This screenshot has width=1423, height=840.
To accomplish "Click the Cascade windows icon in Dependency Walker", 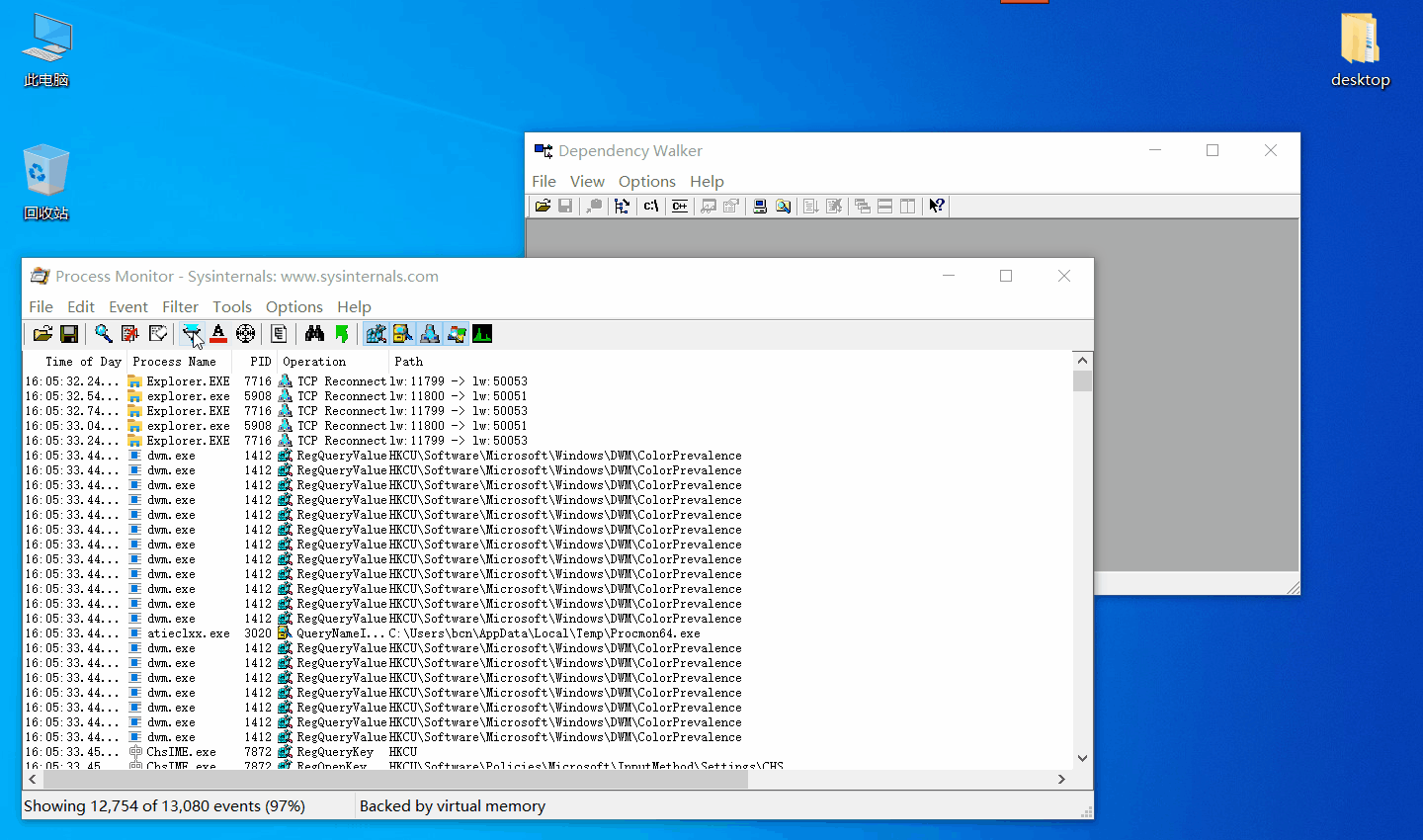I will click(863, 207).
